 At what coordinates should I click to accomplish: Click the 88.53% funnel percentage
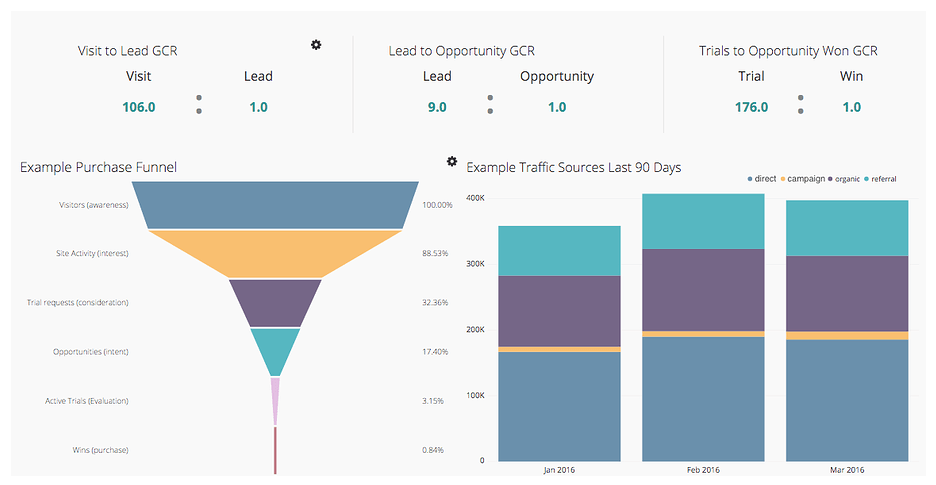click(x=435, y=253)
